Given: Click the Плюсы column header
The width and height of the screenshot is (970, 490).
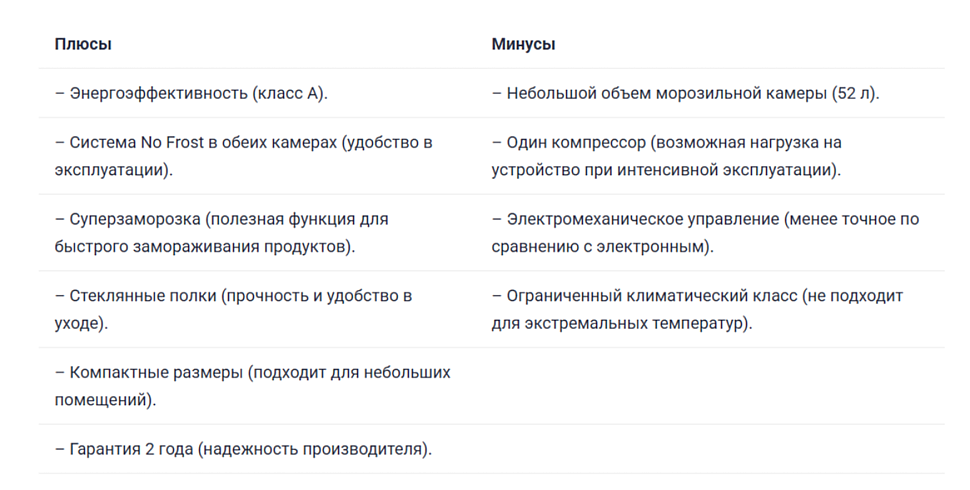Looking at the screenshot, I should pos(83,44).
